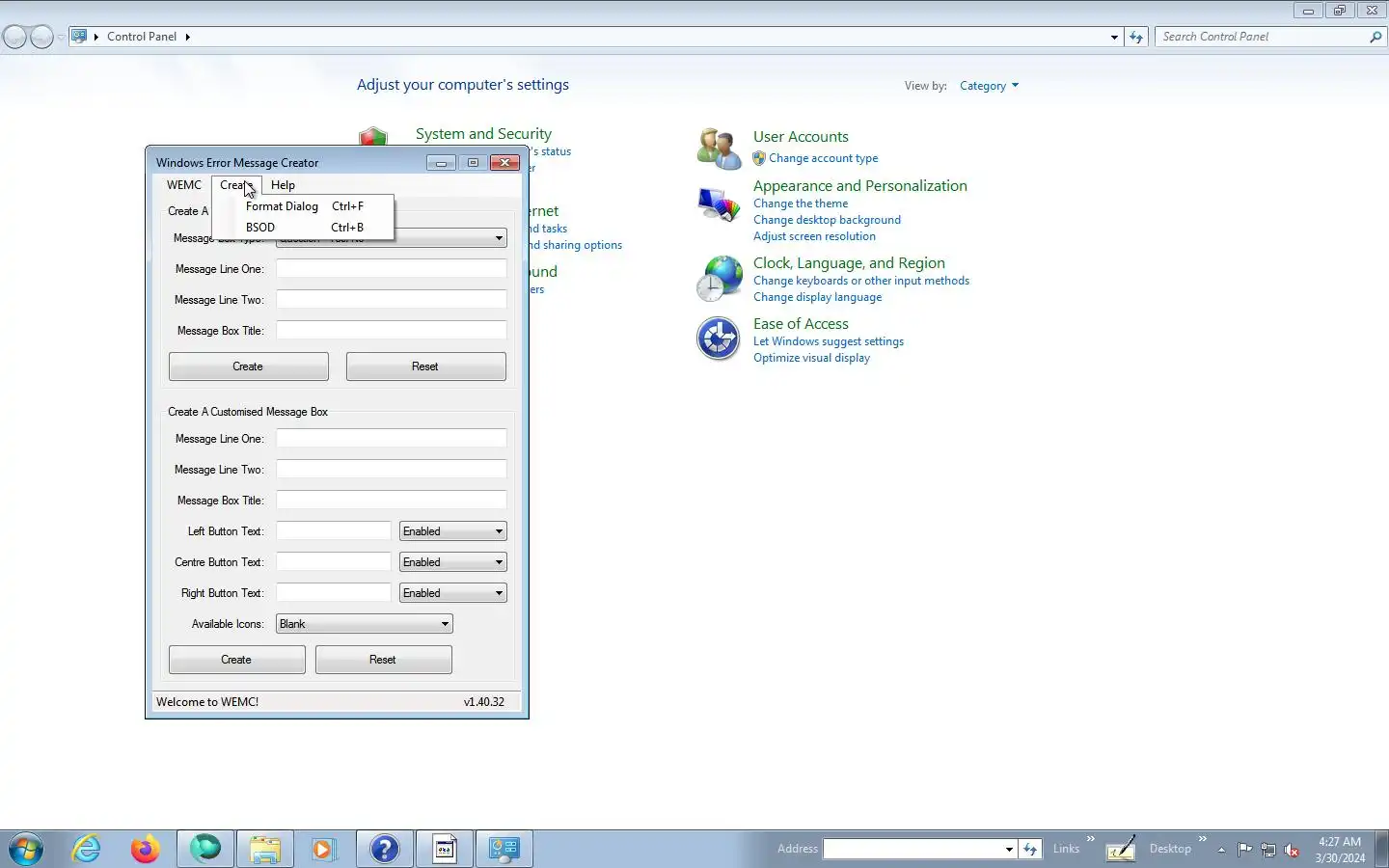Click Create under Customised Message Box section
Screen dimensions: 1389x868
(236, 660)
